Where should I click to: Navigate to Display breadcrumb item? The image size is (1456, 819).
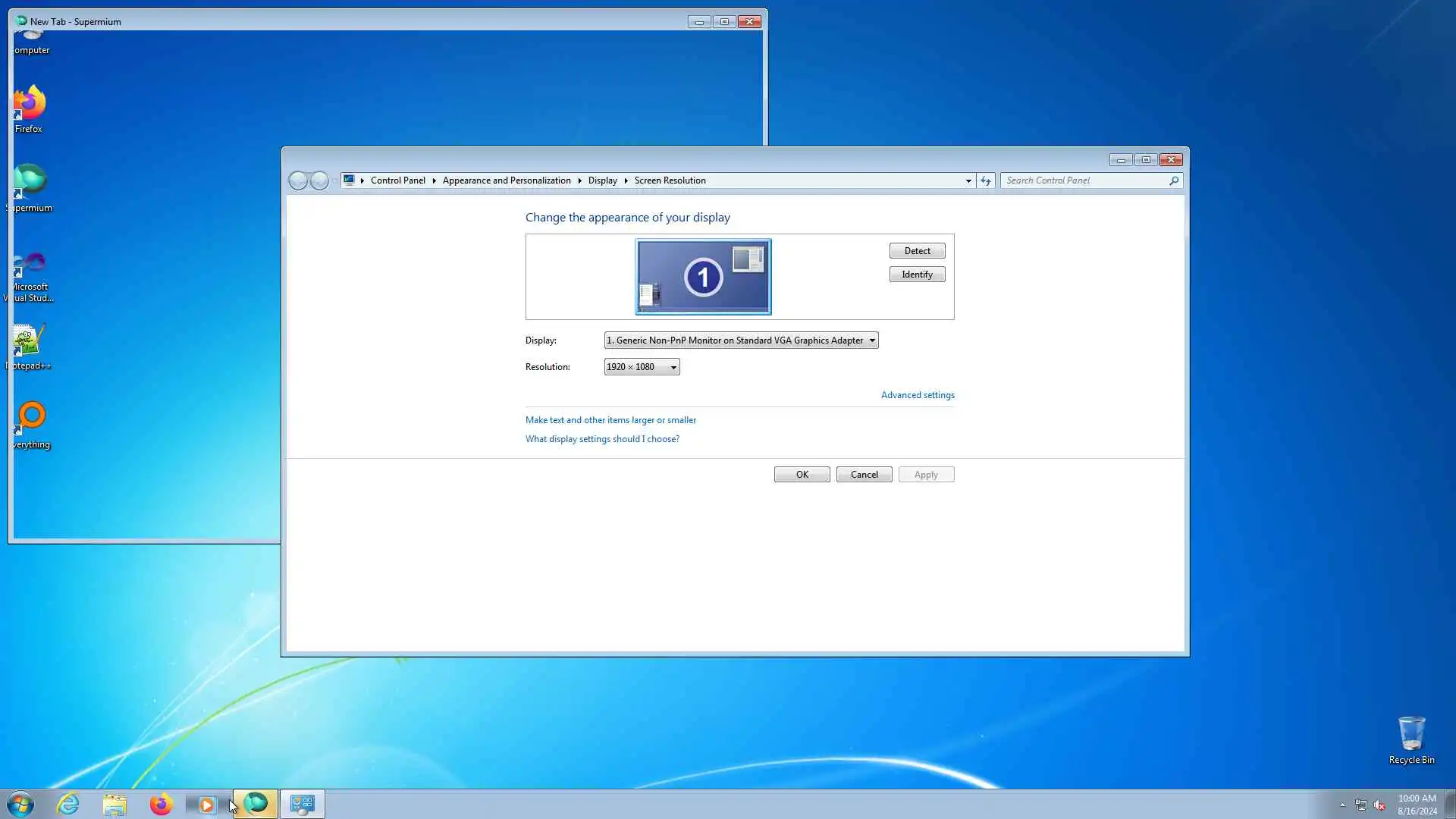click(602, 180)
